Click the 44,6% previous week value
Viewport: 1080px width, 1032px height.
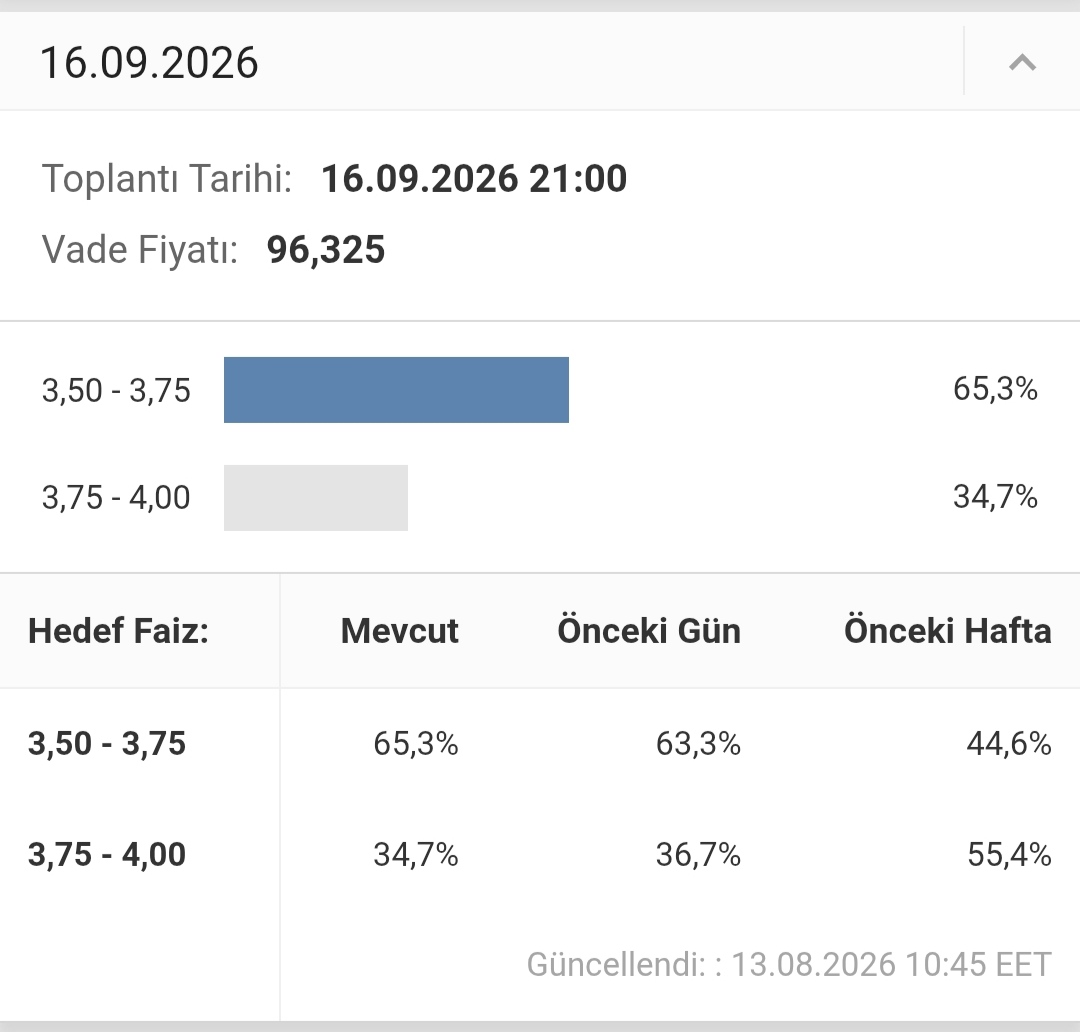click(x=1009, y=743)
